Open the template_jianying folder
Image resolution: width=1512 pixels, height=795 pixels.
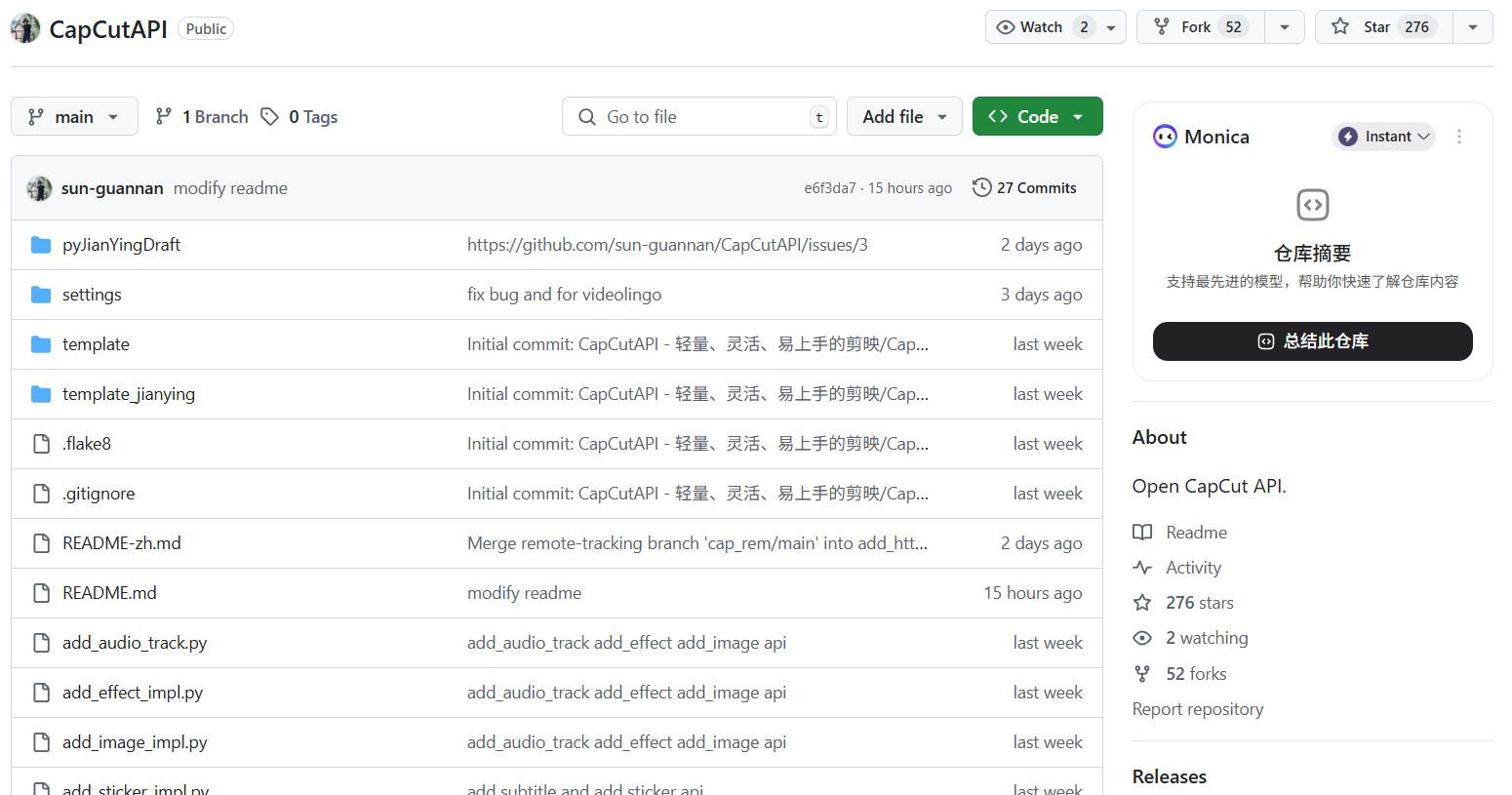(x=129, y=394)
